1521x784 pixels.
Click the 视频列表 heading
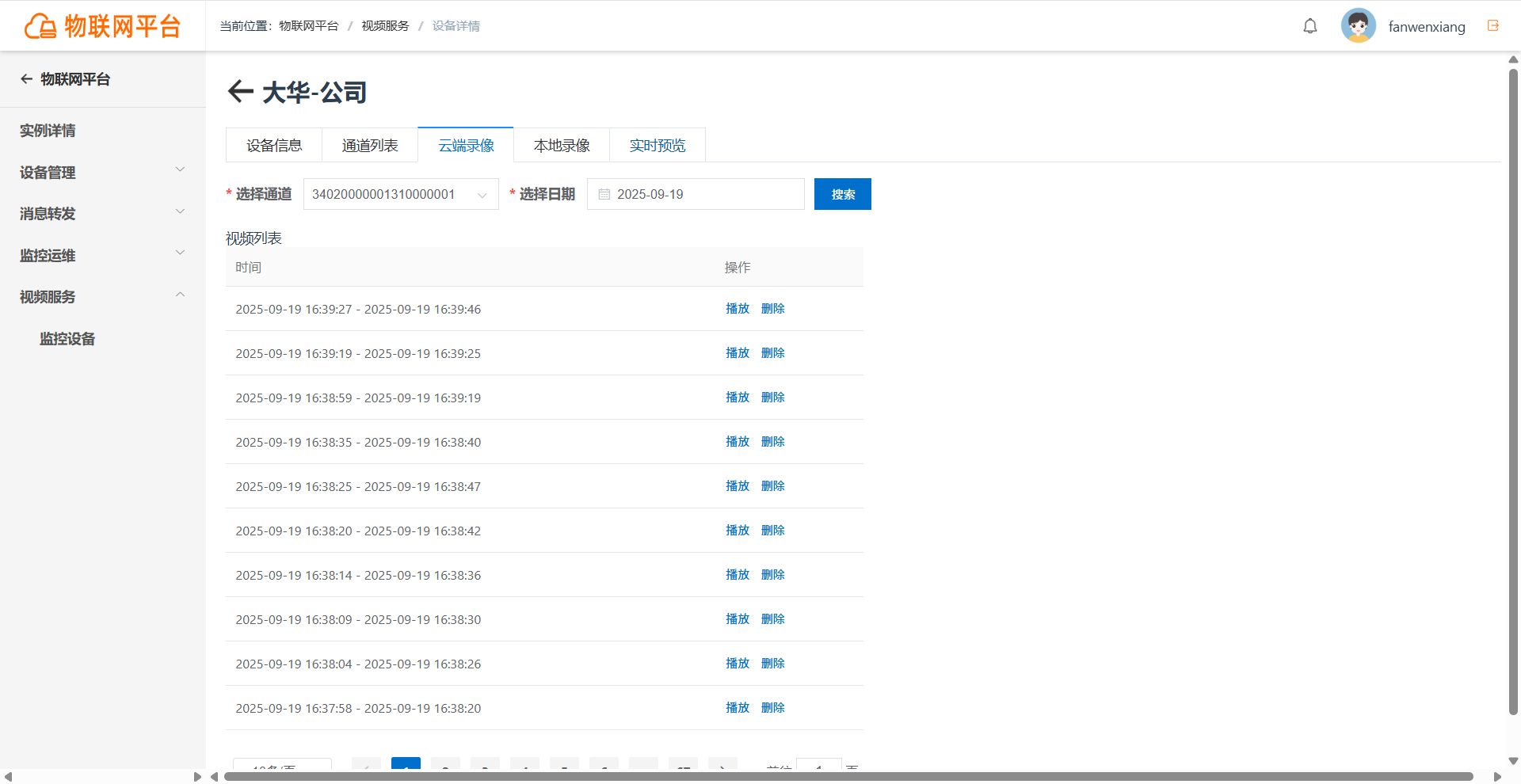(x=253, y=238)
